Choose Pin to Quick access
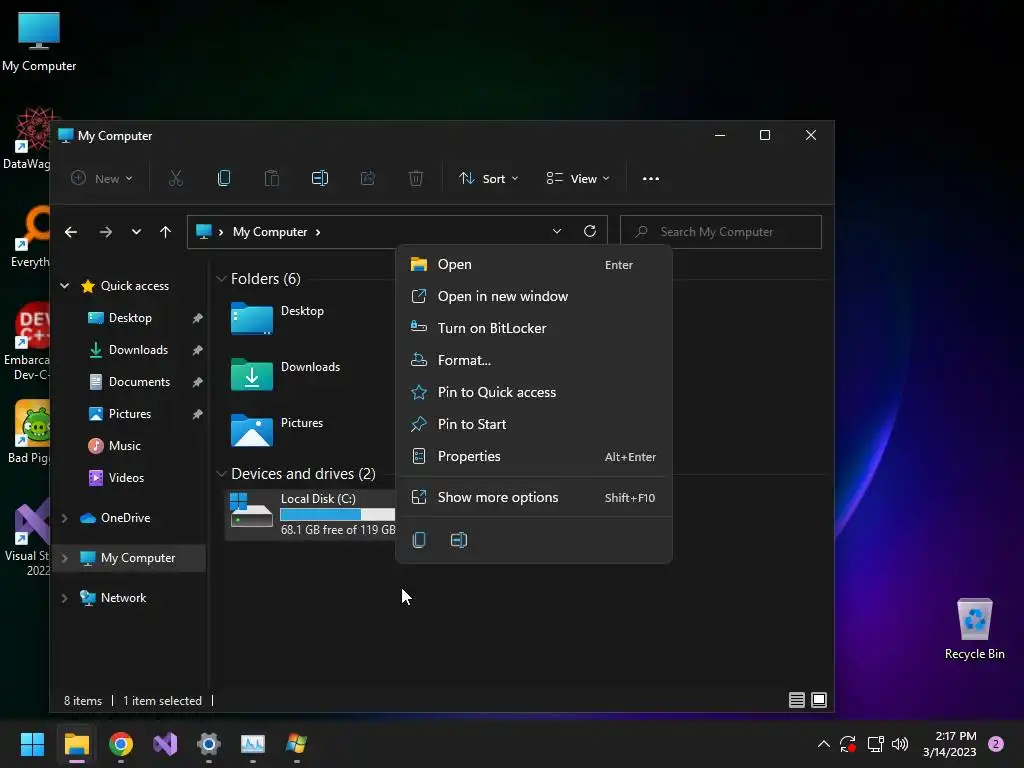Image resolution: width=1024 pixels, height=768 pixels. coord(534,392)
